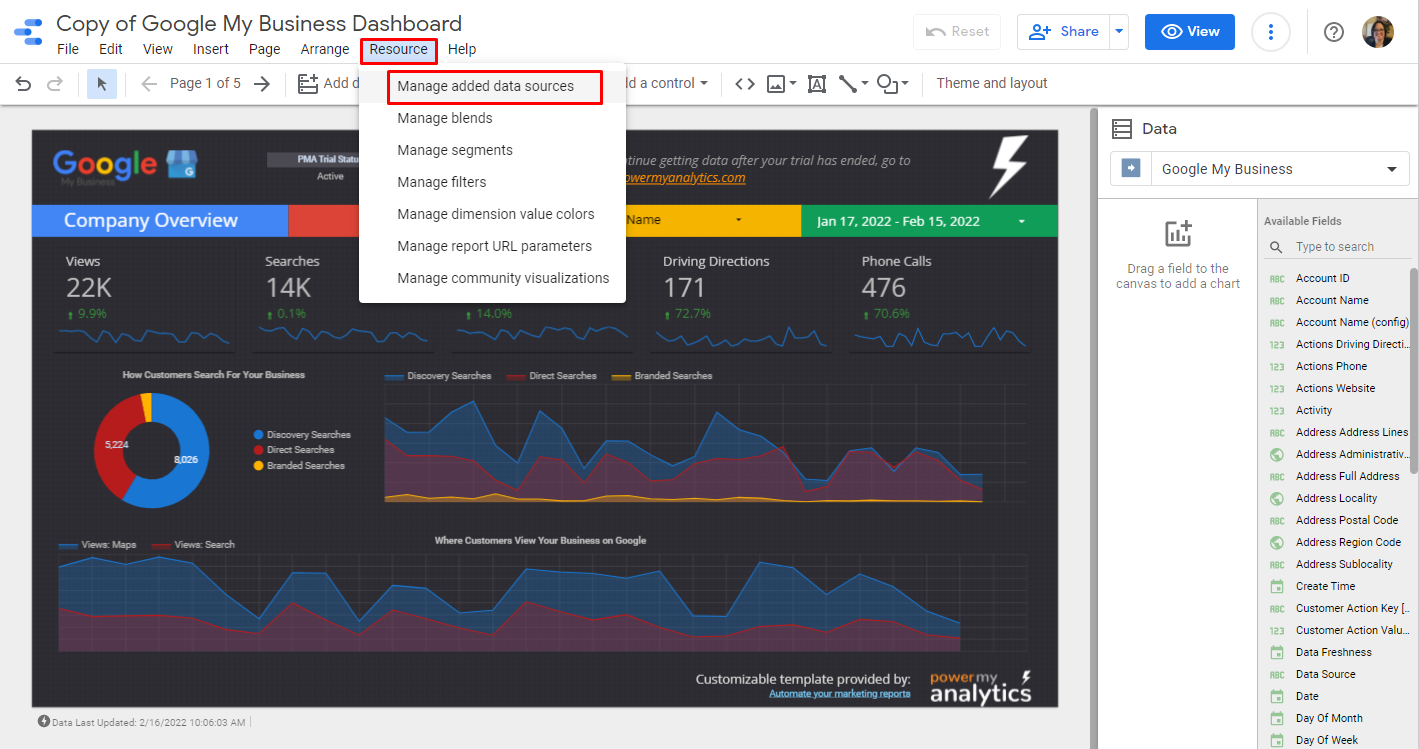Click the user profile avatar

(1377, 32)
